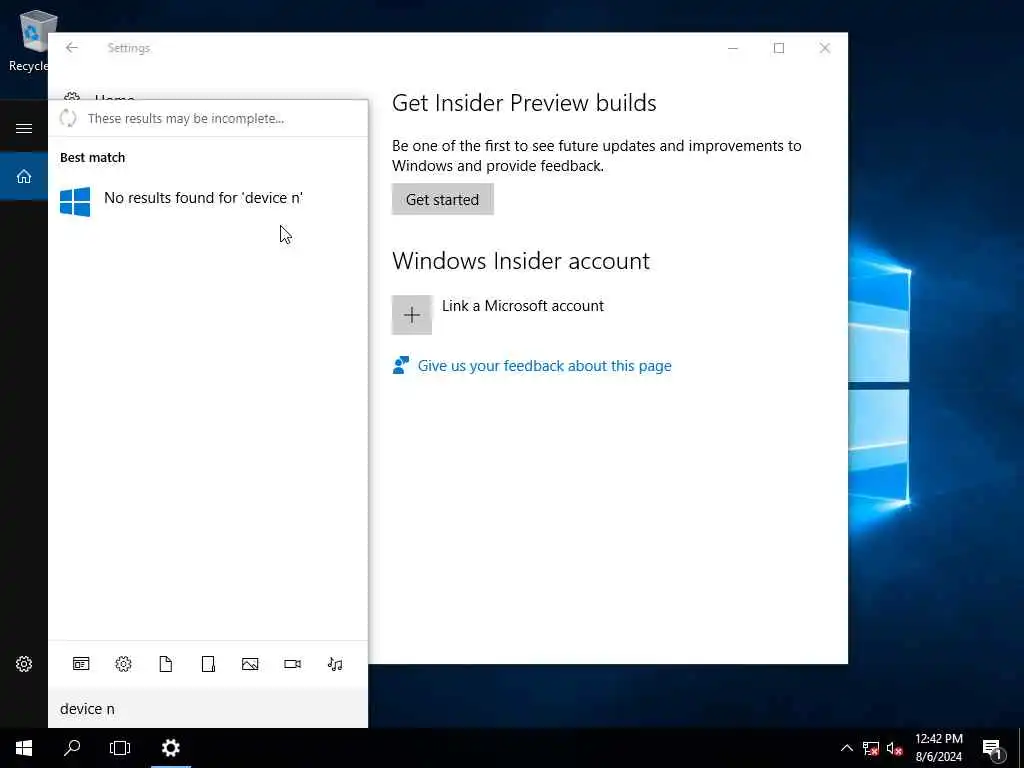
Task: Open the Action Center notifications icon
Action: point(991,748)
